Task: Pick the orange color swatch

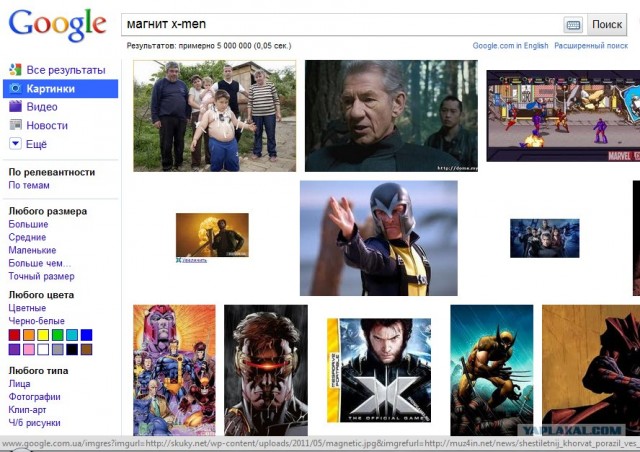Action: coord(29,335)
